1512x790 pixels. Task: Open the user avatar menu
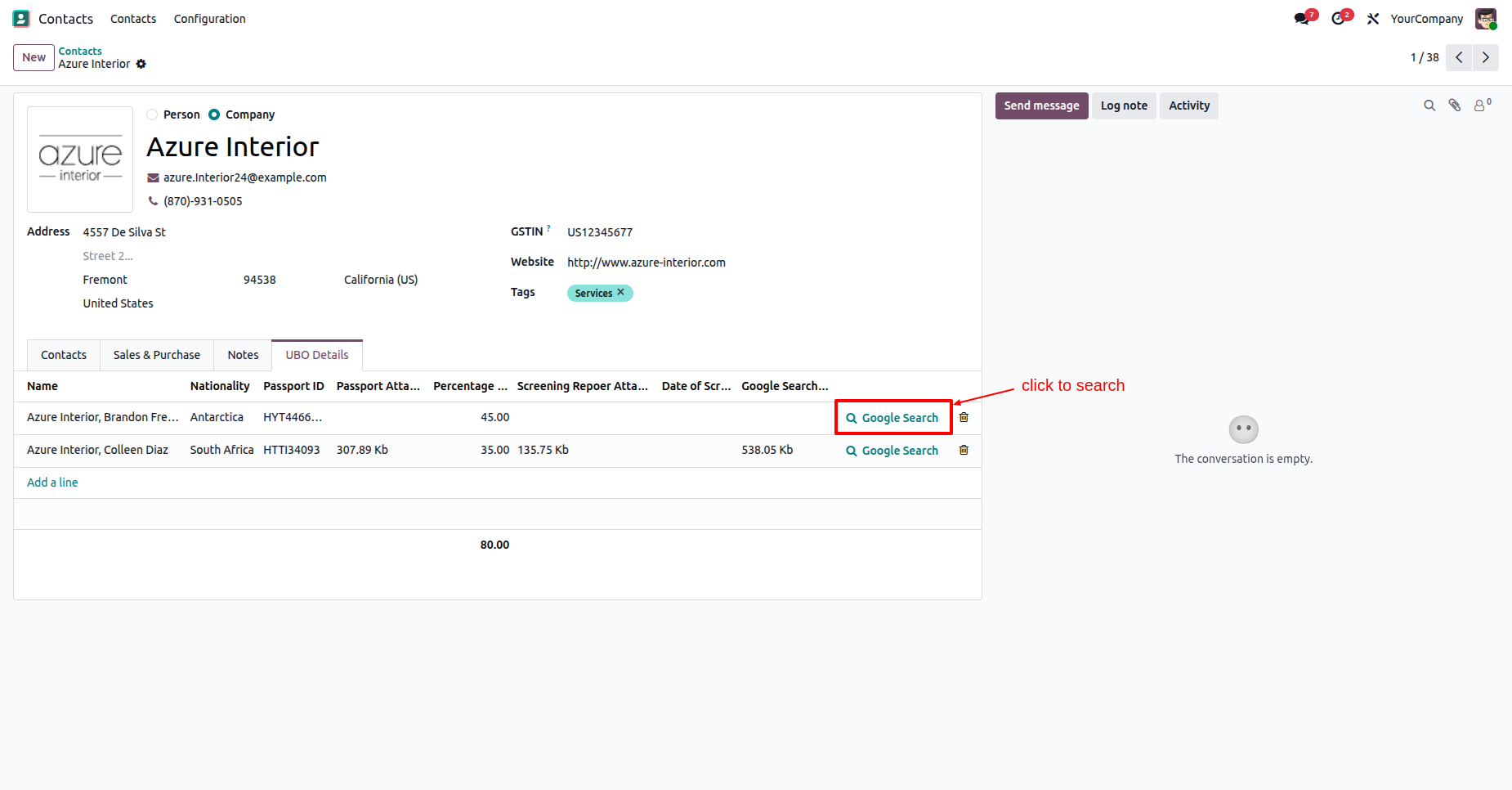(x=1486, y=19)
